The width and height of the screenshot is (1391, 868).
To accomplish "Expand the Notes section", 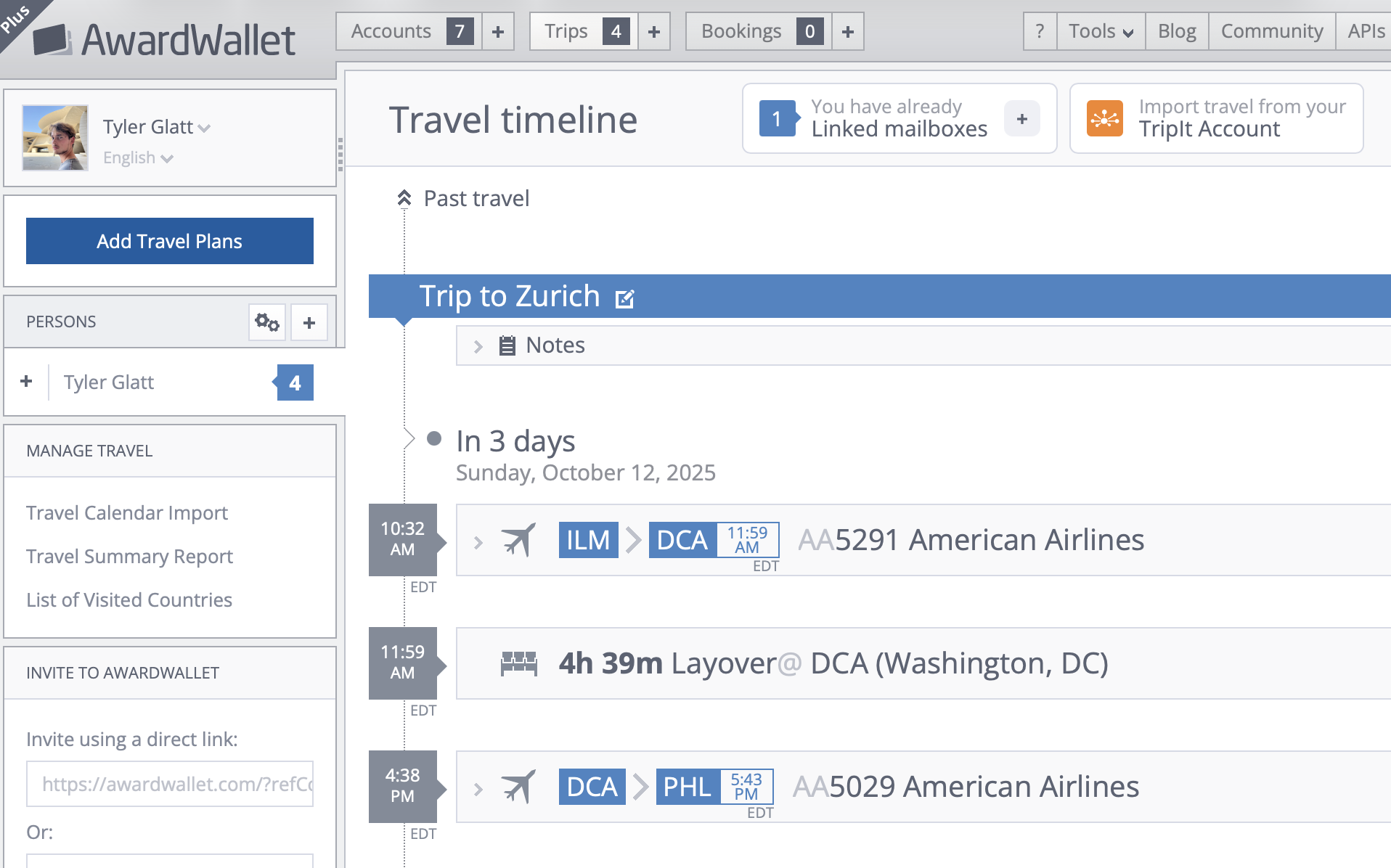I will 478,346.
